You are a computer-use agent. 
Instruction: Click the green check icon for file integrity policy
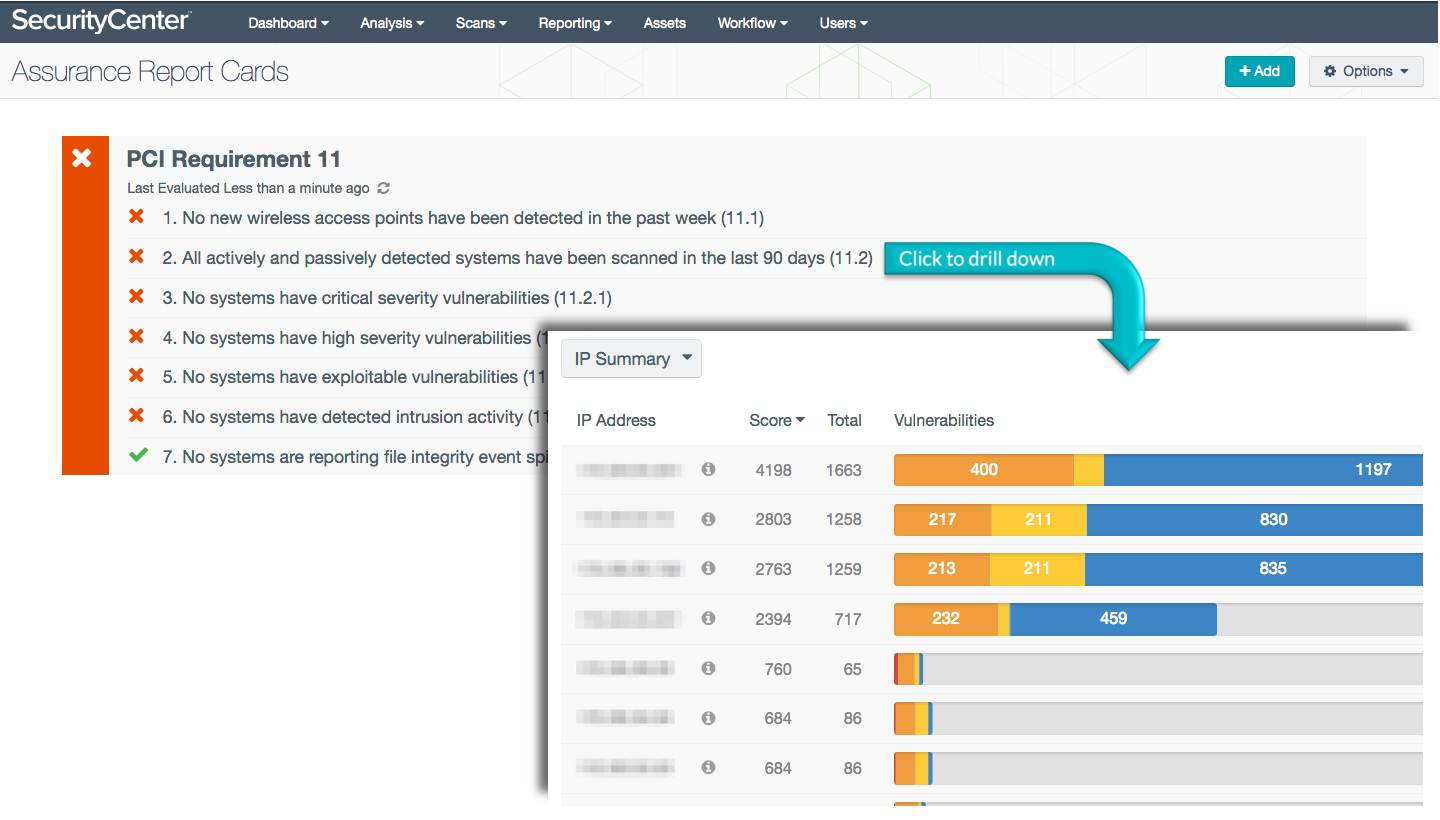(138, 456)
